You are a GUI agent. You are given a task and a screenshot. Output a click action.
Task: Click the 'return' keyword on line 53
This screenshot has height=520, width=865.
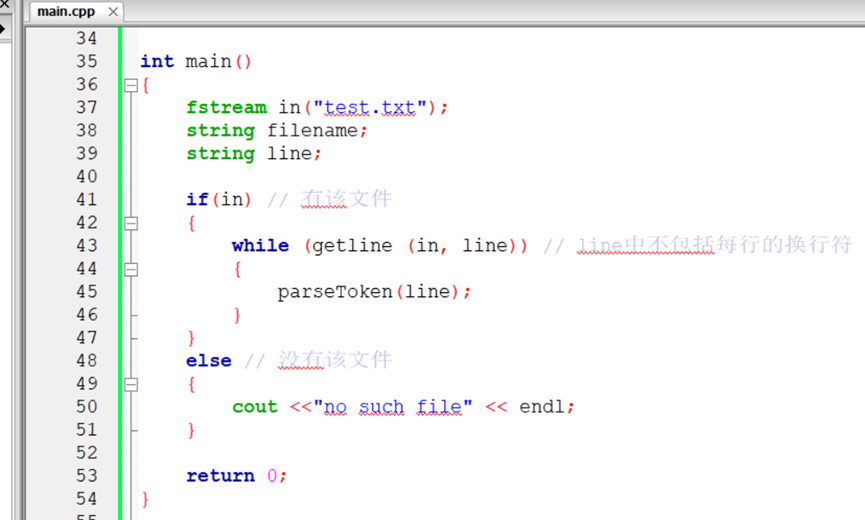221,475
